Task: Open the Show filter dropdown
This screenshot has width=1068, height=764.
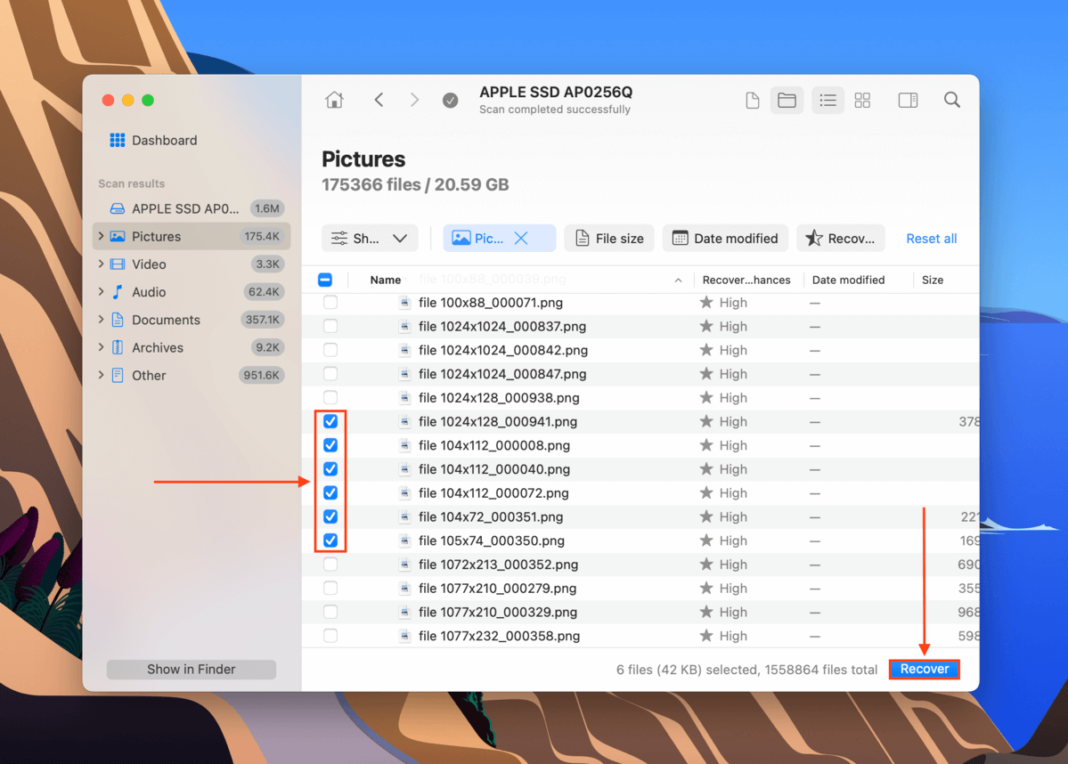Action: point(369,238)
